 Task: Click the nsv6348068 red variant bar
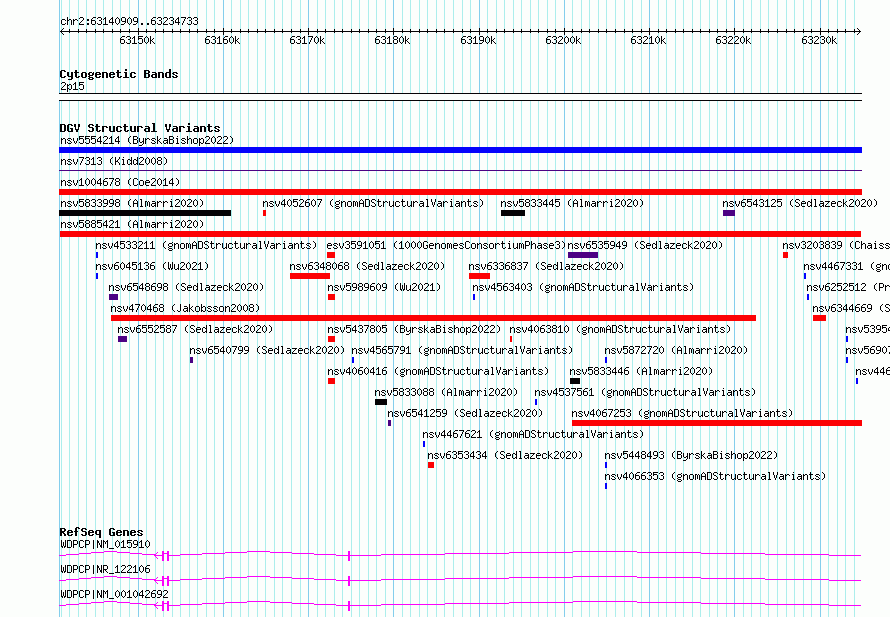310,276
